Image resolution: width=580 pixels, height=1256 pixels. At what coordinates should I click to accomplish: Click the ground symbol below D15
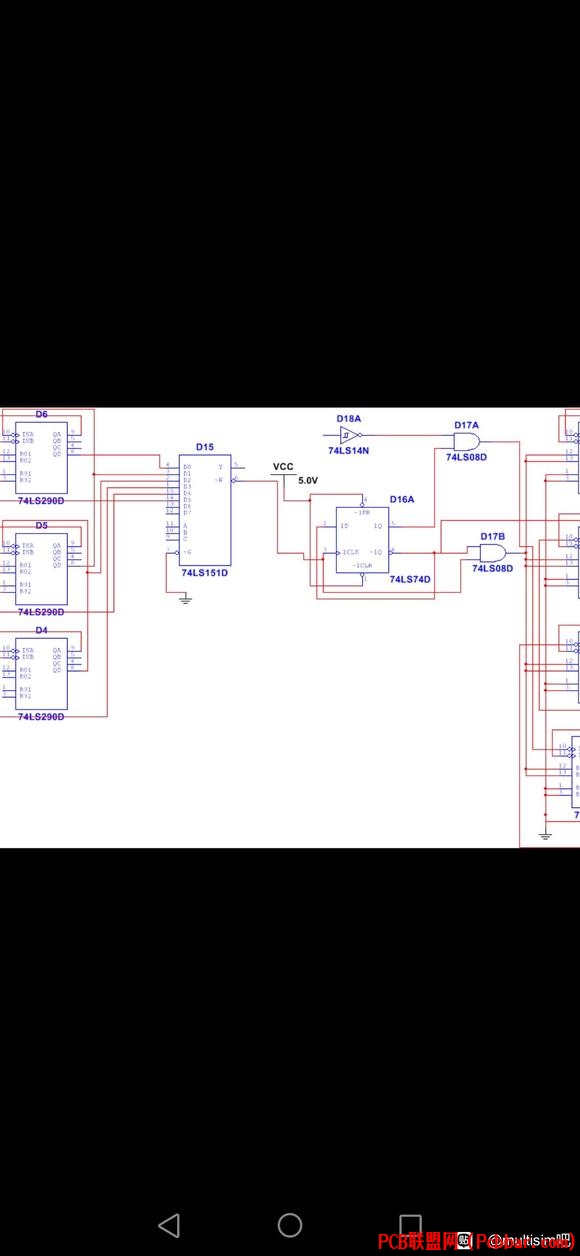click(x=185, y=598)
